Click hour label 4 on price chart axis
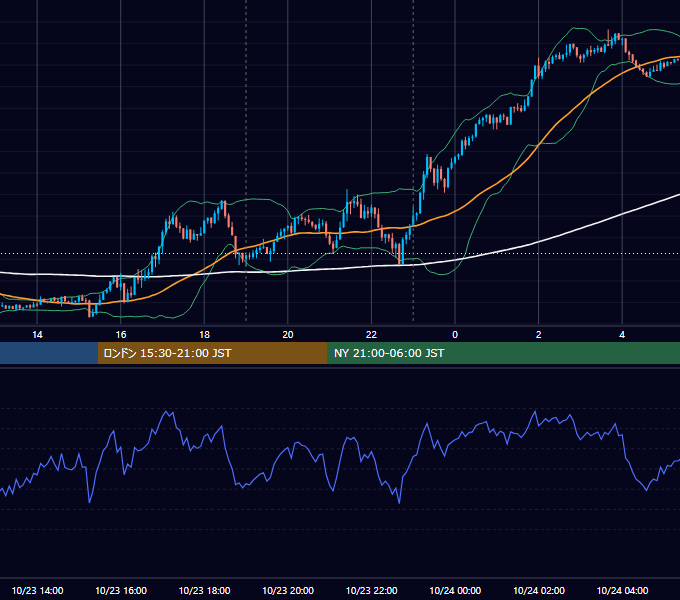The image size is (680, 600). pyautogui.click(x=622, y=335)
